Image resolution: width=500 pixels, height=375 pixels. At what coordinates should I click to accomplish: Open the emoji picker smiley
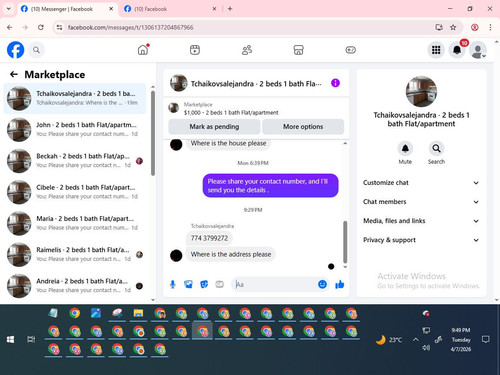pos(322,284)
